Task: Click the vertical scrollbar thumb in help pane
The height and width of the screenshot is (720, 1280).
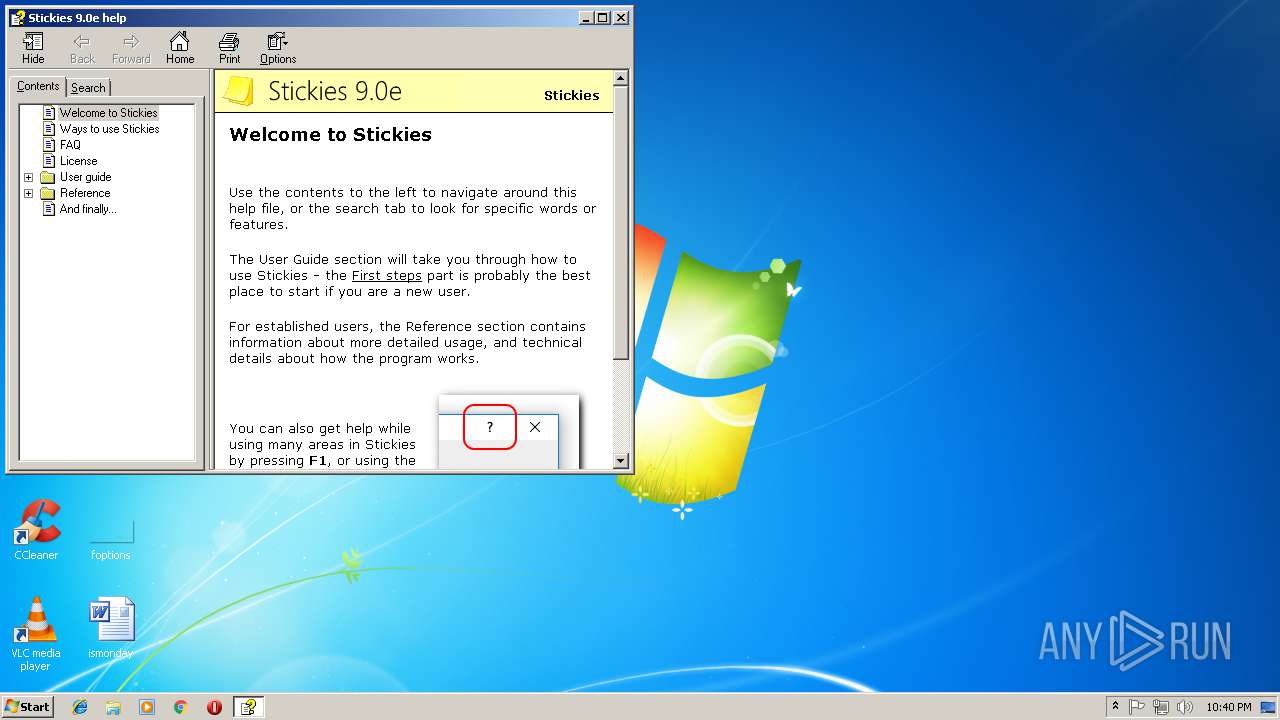Action: [x=621, y=223]
